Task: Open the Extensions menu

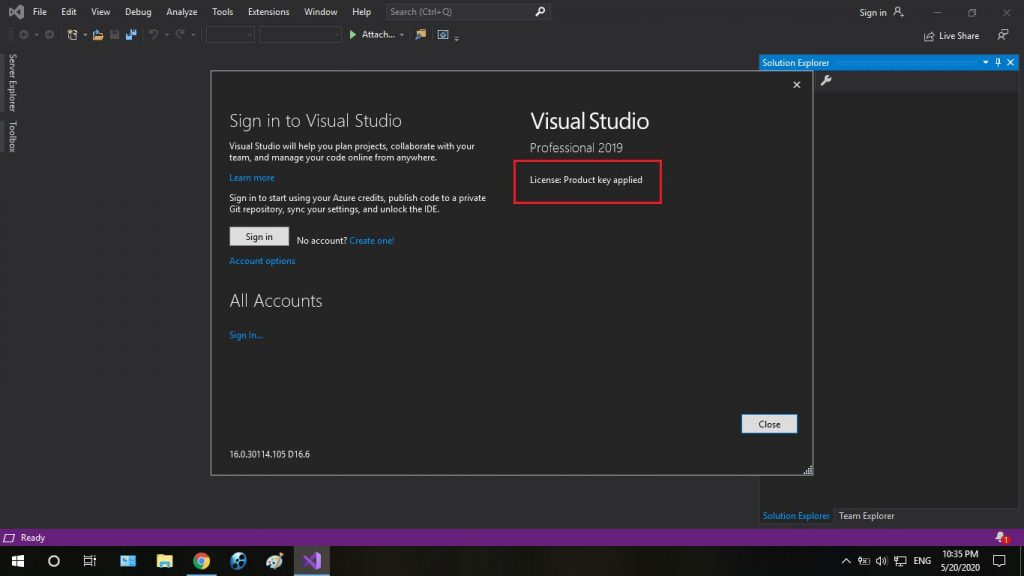Action: coord(269,12)
